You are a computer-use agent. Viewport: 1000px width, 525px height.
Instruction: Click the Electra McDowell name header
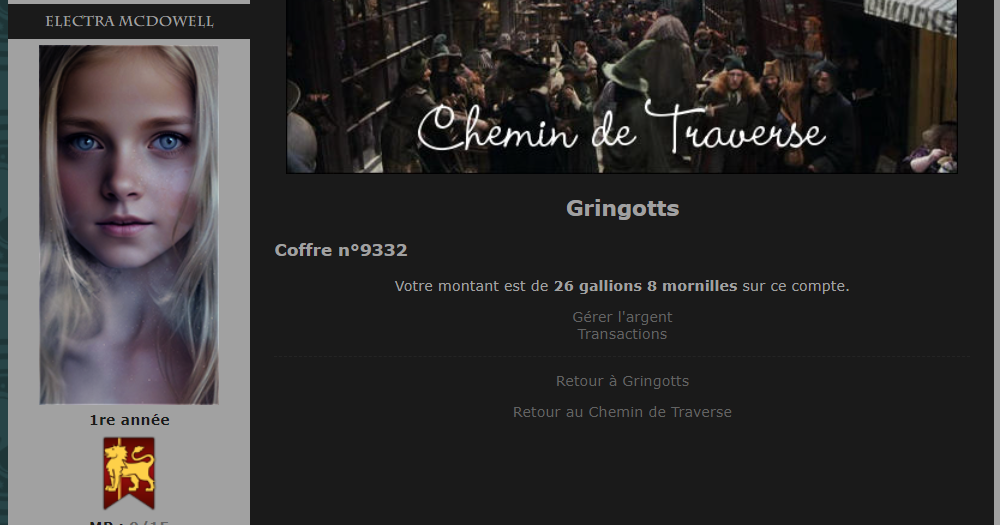(x=129, y=22)
